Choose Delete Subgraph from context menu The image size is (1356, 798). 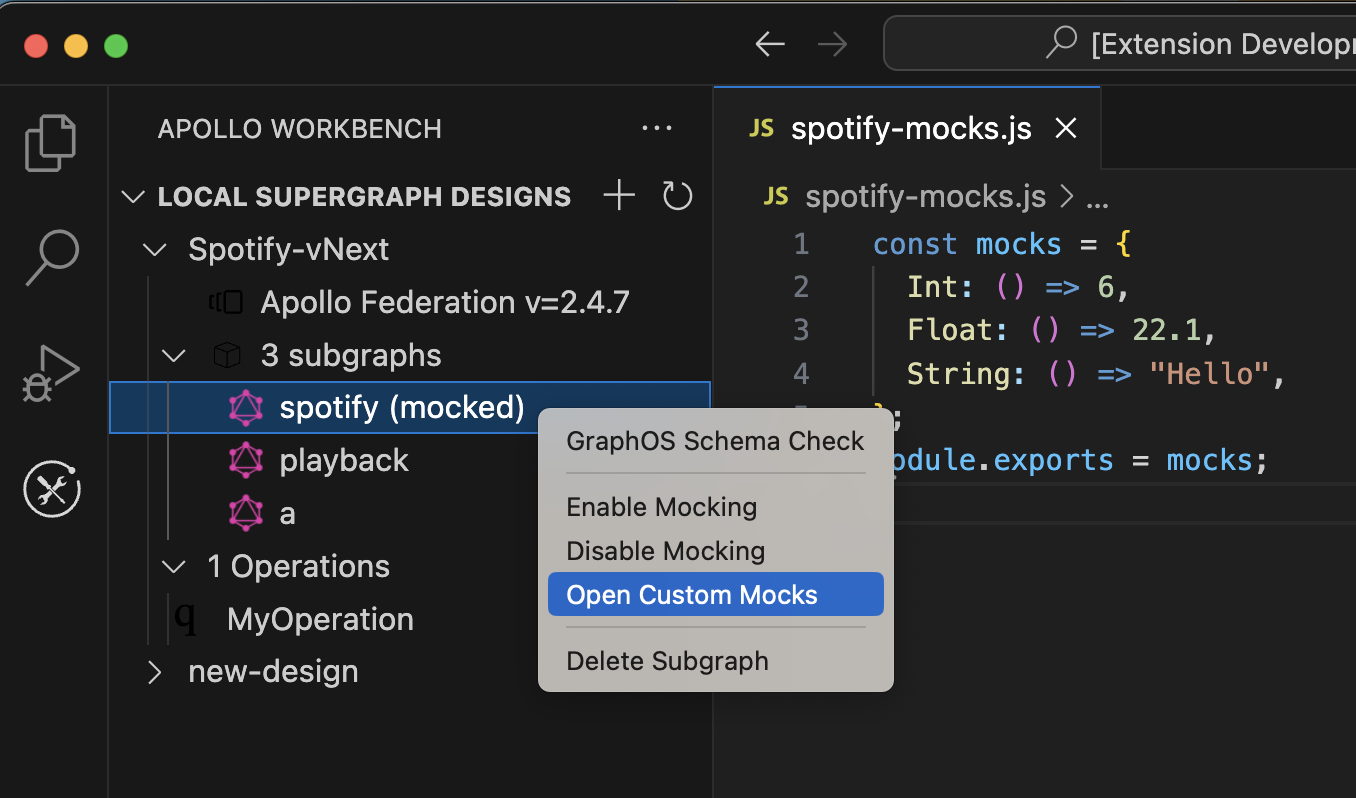point(715,661)
